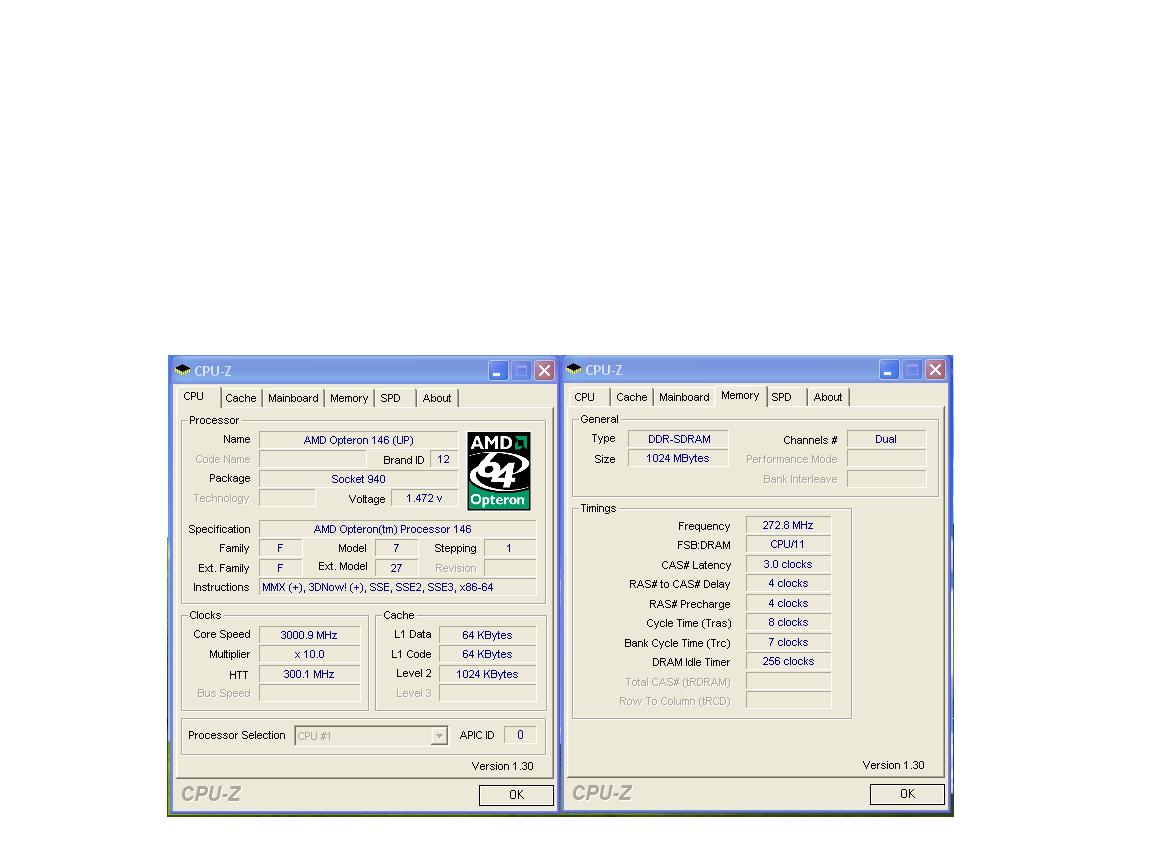Screen dimensions: 1152x864
Task: Click memory Size value 1024 MBytes
Action: (678, 458)
